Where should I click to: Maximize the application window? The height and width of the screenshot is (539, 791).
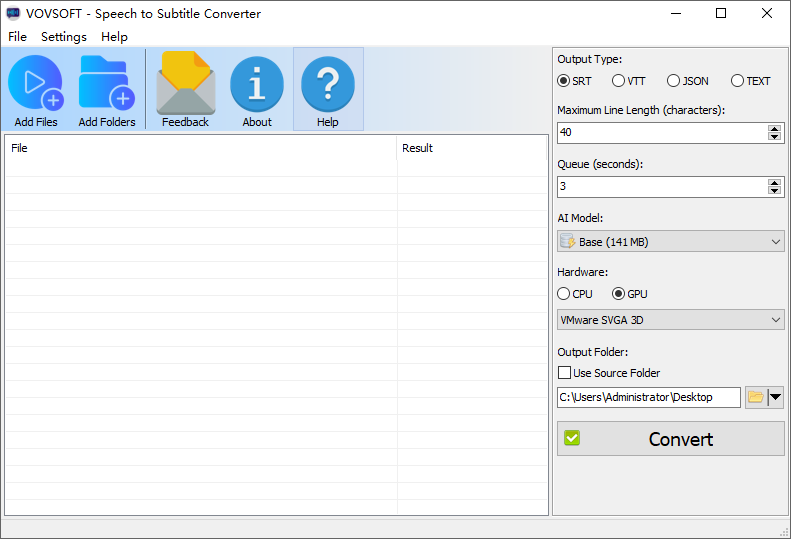[721, 13]
